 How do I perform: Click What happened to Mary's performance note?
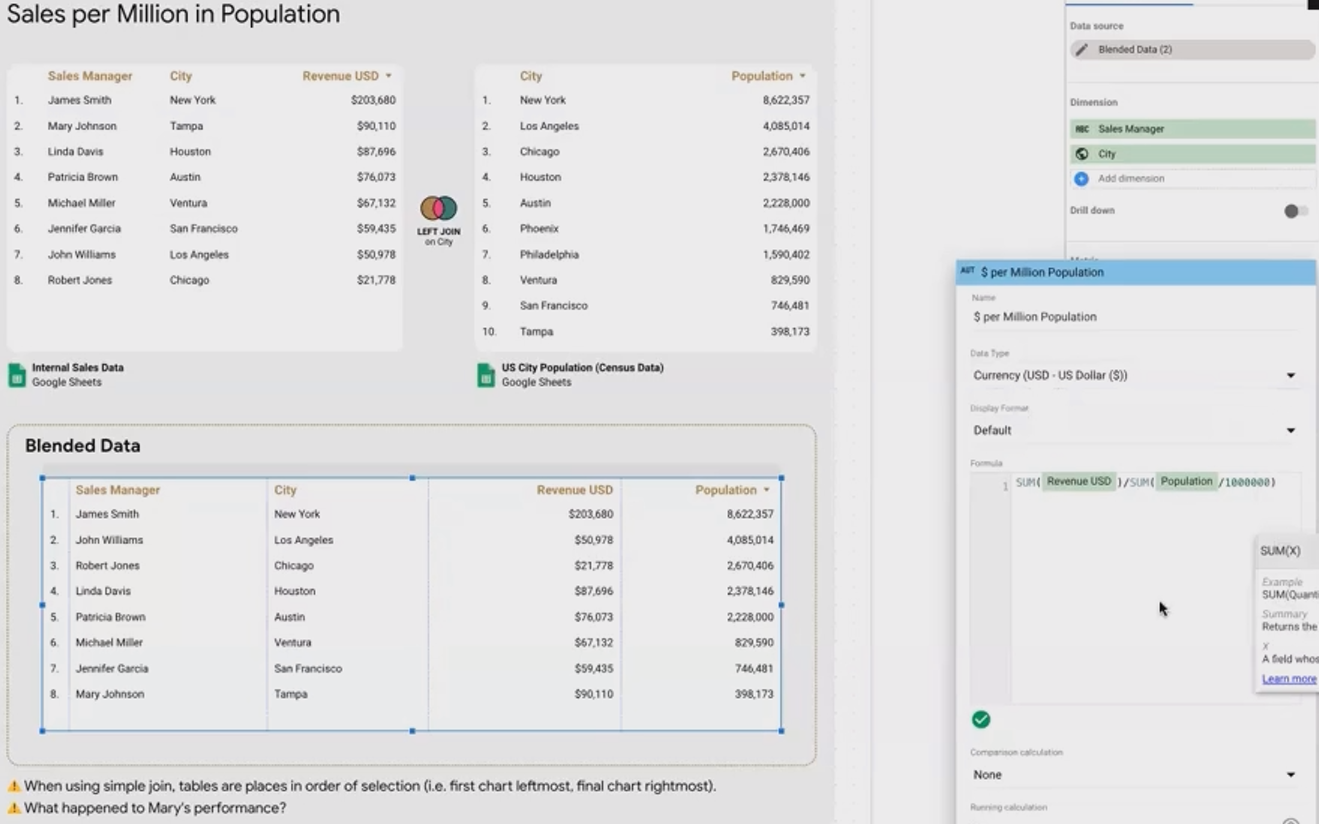155,808
